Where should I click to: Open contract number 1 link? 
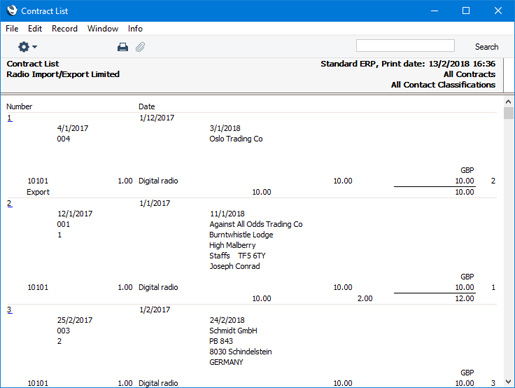[10, 118]
